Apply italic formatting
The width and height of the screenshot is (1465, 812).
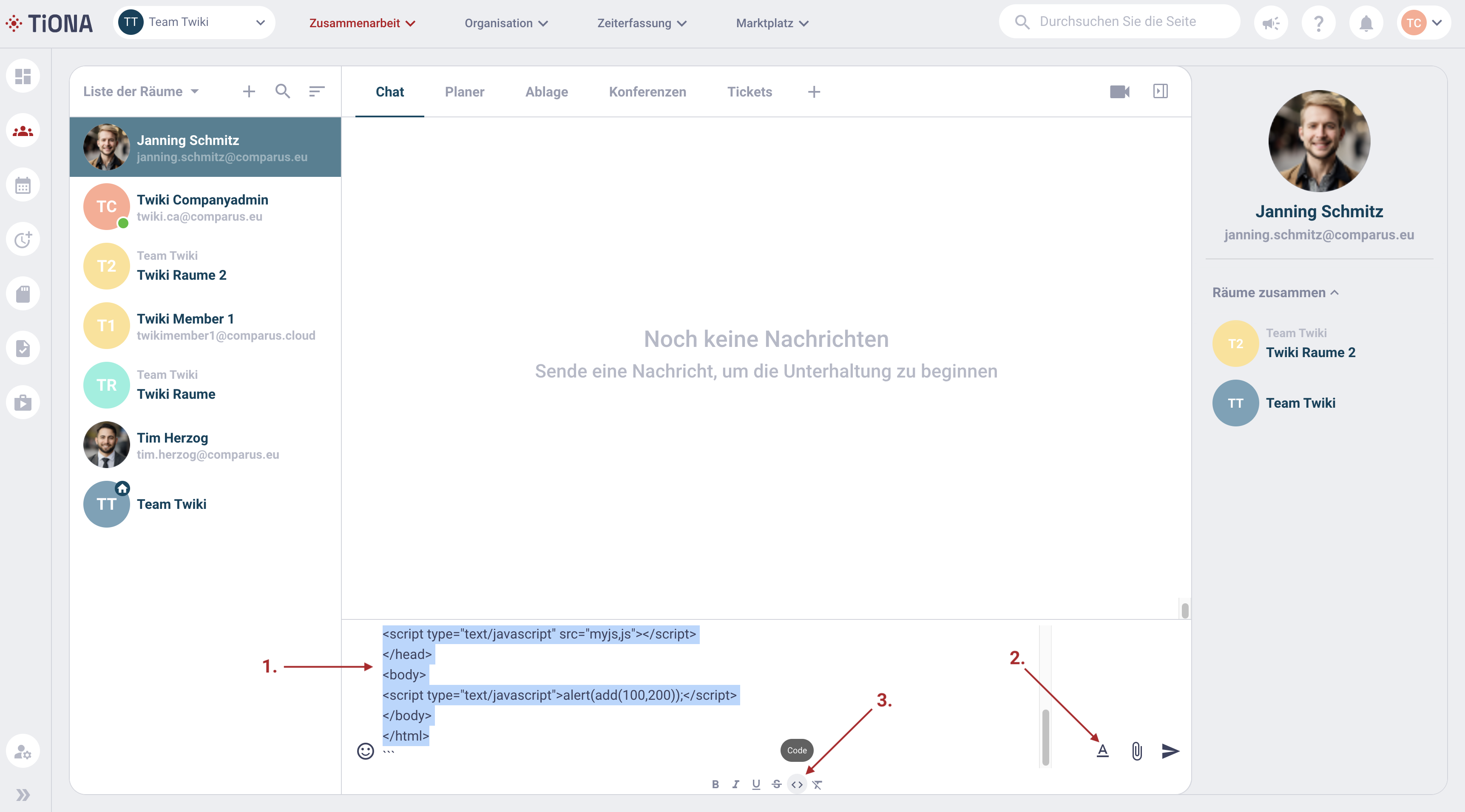point(735,784)
